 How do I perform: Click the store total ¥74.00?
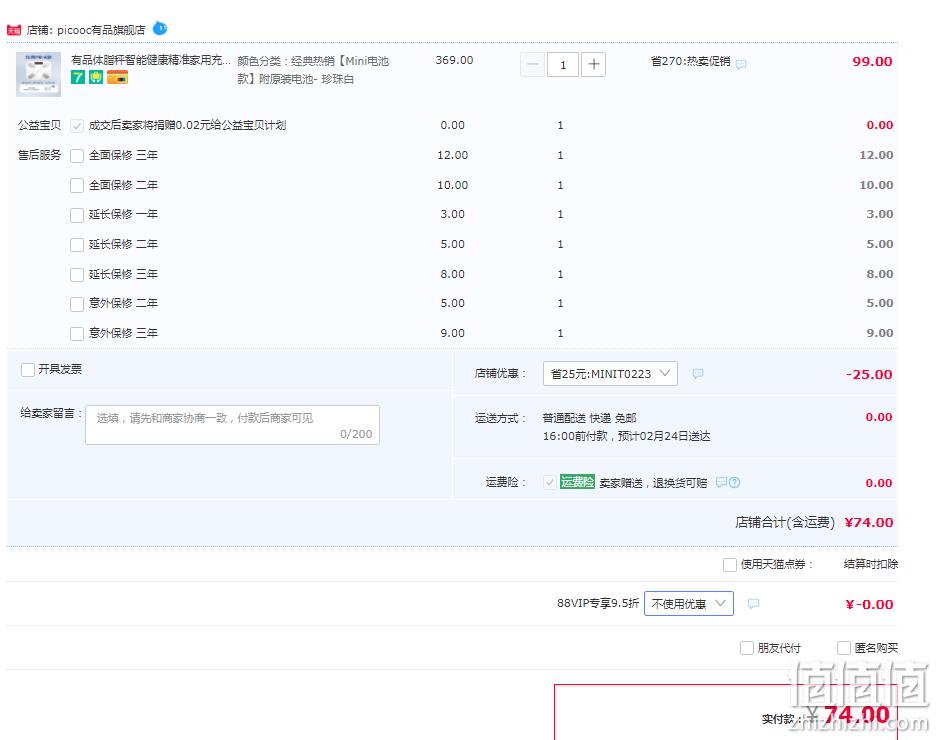point(869,522)
